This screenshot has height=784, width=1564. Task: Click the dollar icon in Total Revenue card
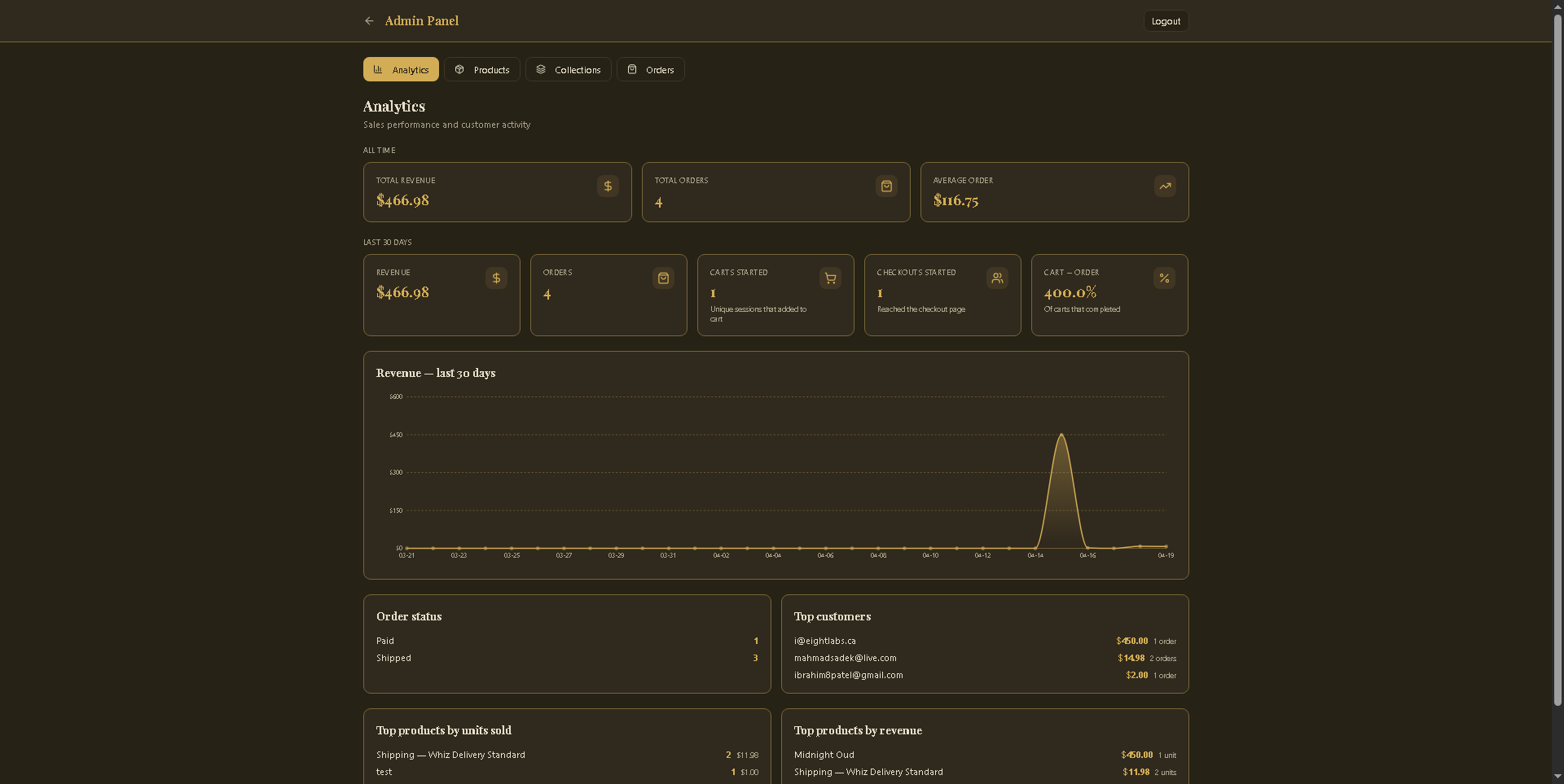point(608,186)
